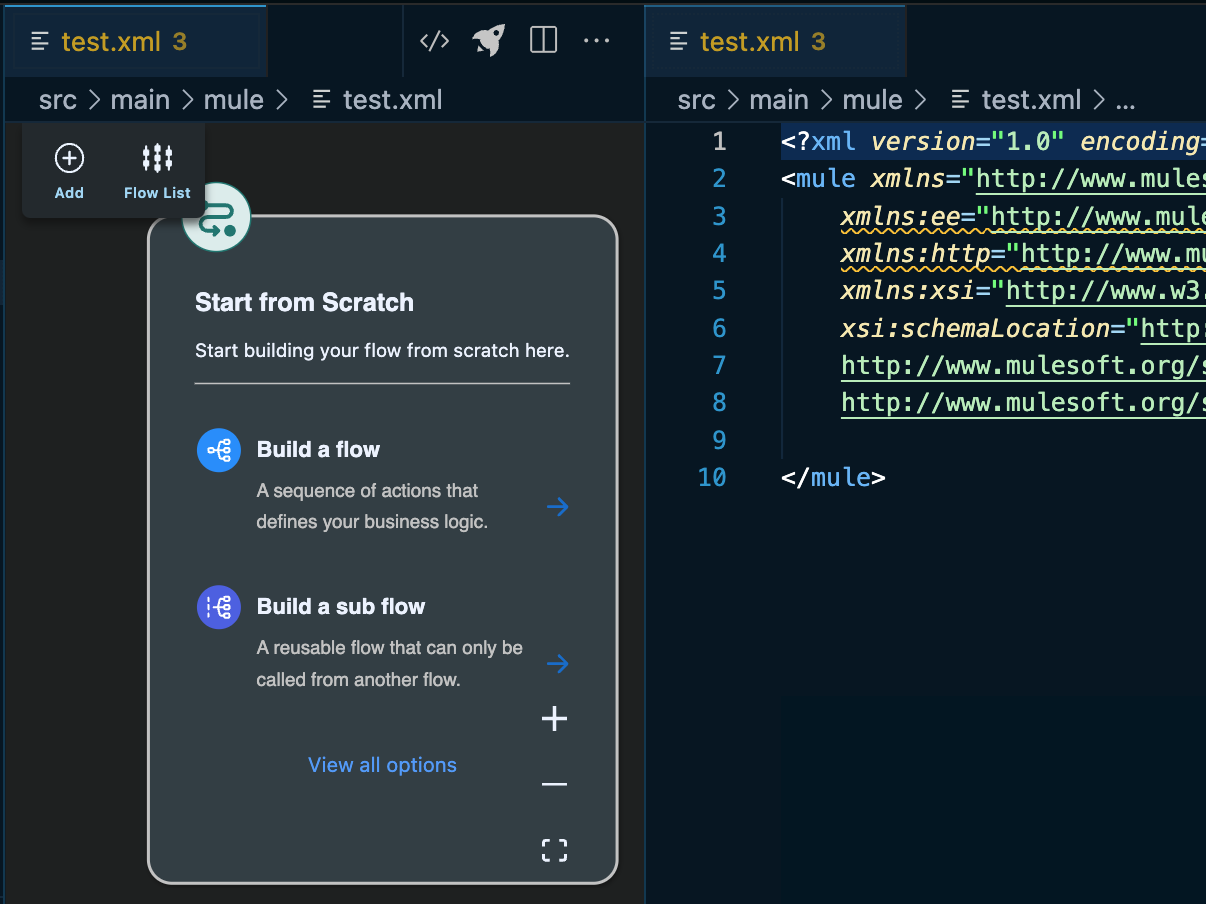Image resolution: width=1206 pixels, height=904 pixels.
Task: Zoom out the canvas with the minus control
Action: pos(554,783)
